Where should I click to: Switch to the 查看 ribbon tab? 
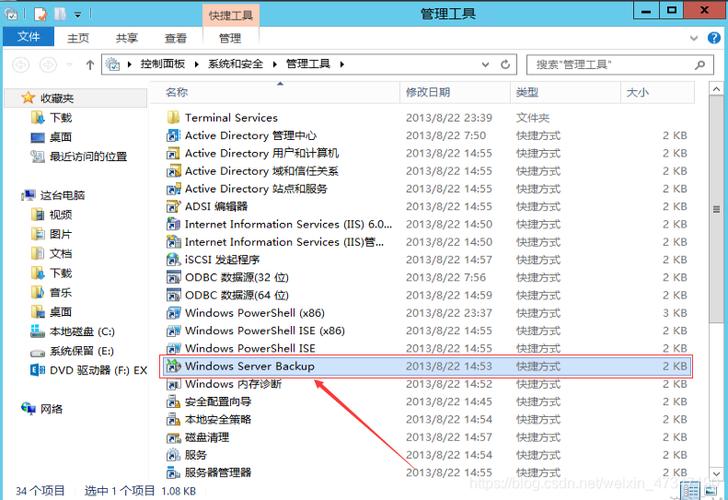[176, 38]
